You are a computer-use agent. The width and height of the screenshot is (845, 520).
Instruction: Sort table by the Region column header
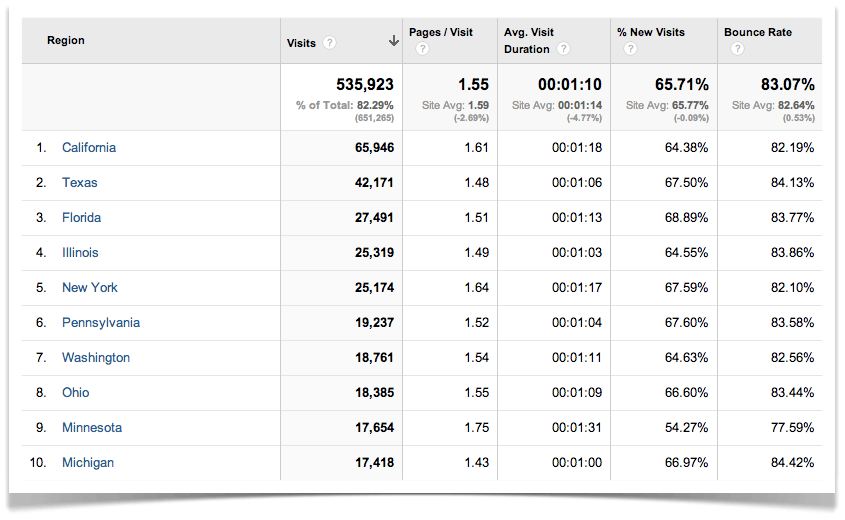tap(66, 41)
